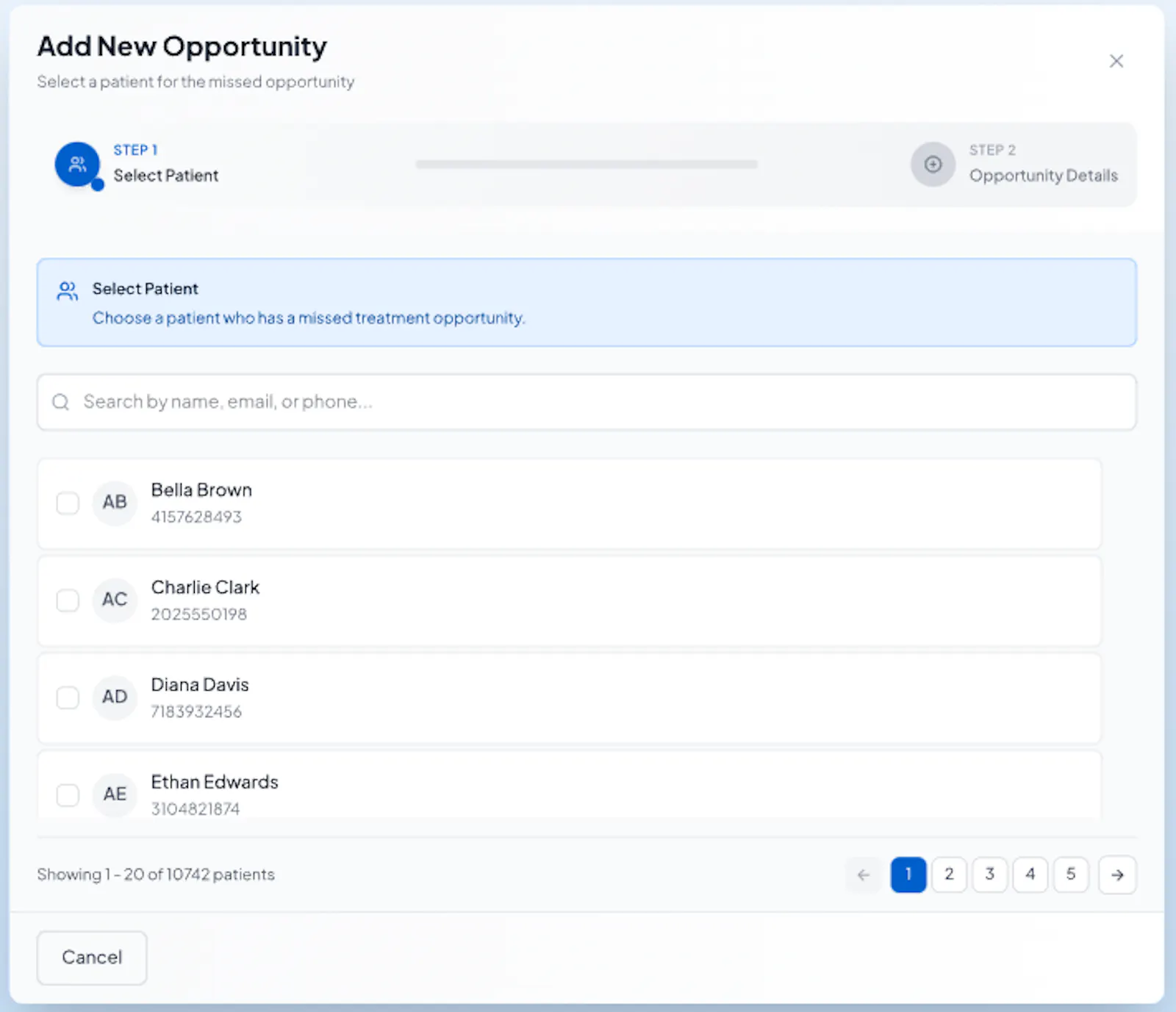This screenshot has height=1012, width=1176.
Task: Check the box for Diana Davis
Action: 68,697
